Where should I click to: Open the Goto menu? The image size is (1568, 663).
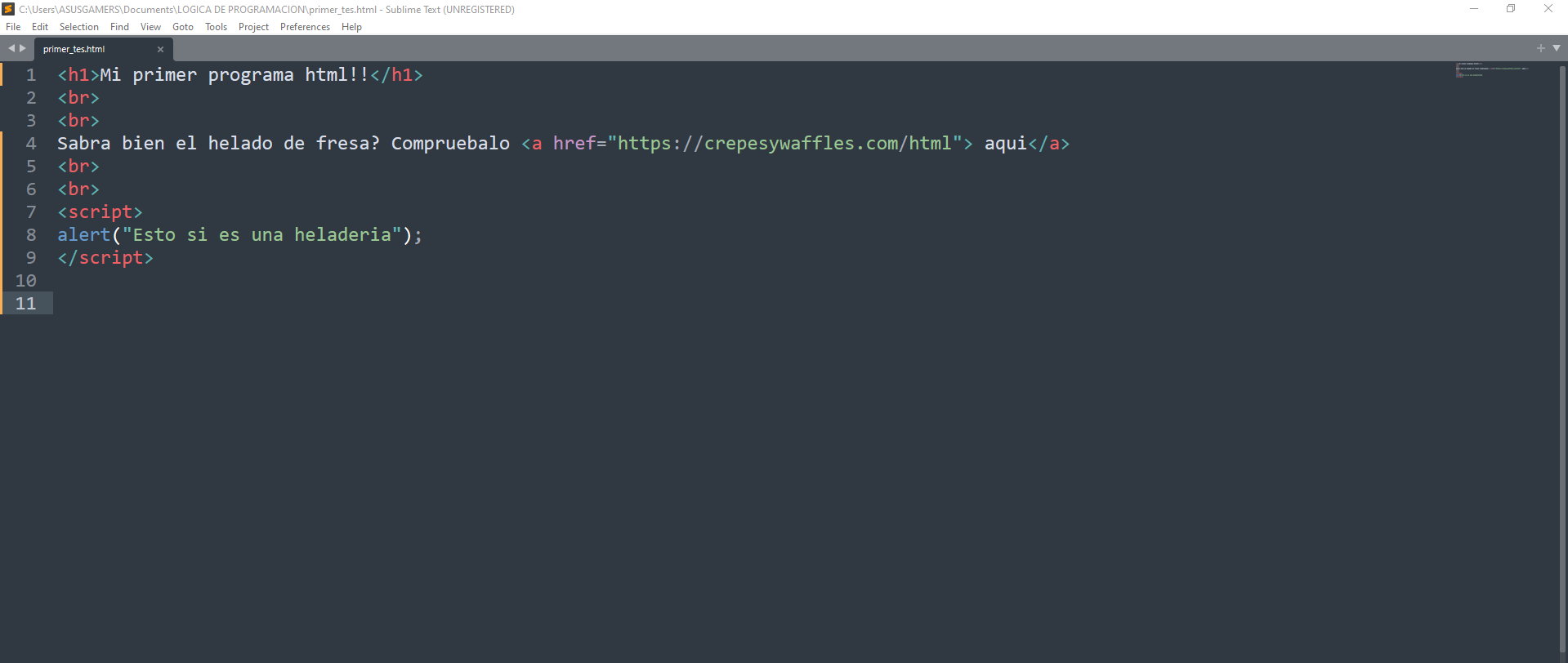click(x=183, y=27)
